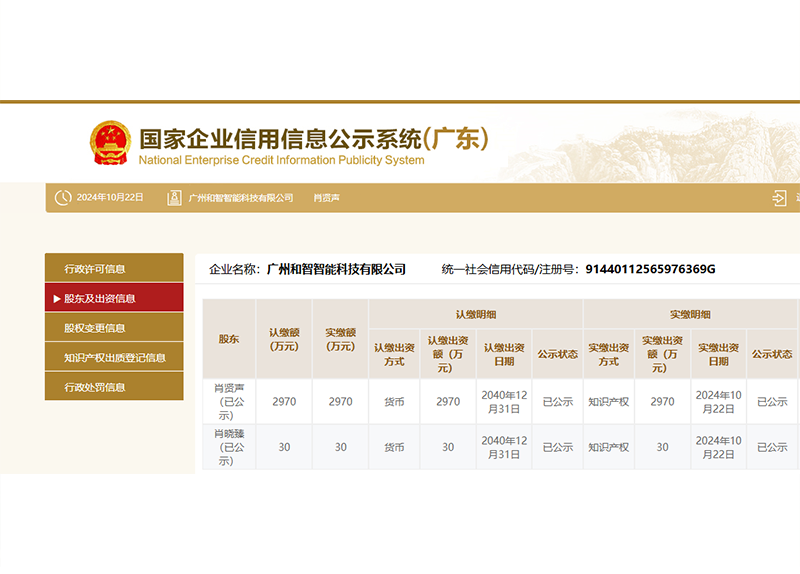
Task: Click the date 2024年10月22日 in header bar
Action: click(110, 198)
